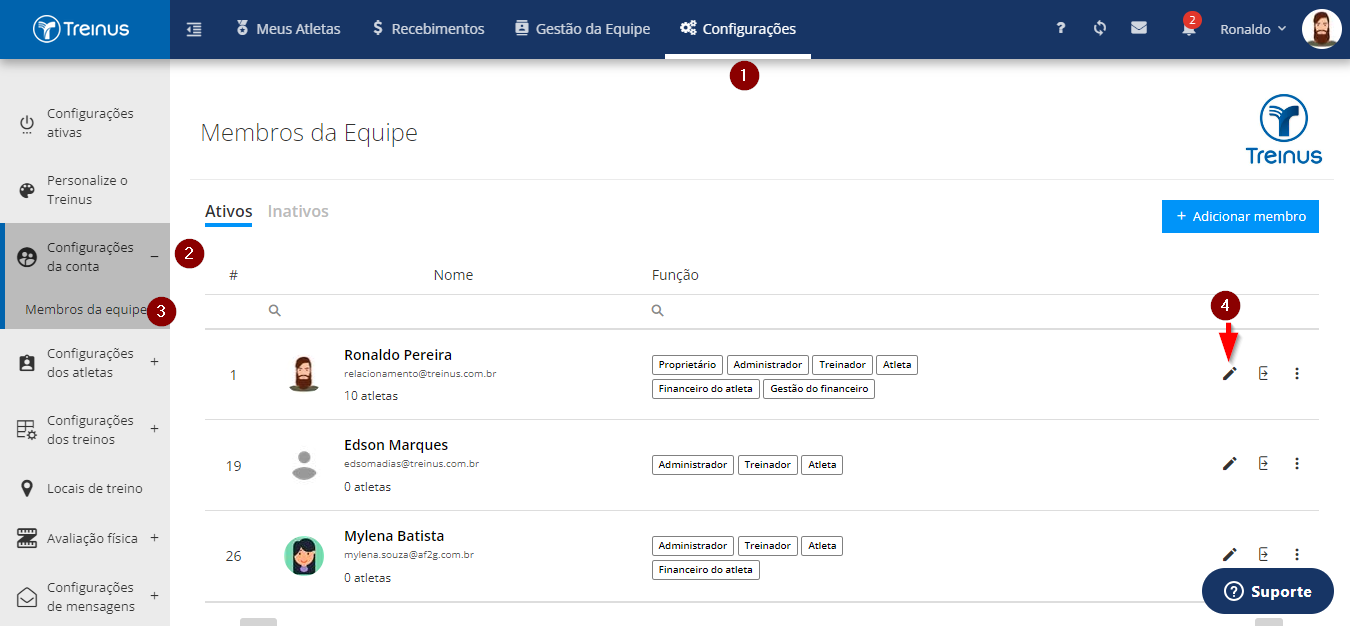
Task: Click the Nome search field
Action: 453,311
